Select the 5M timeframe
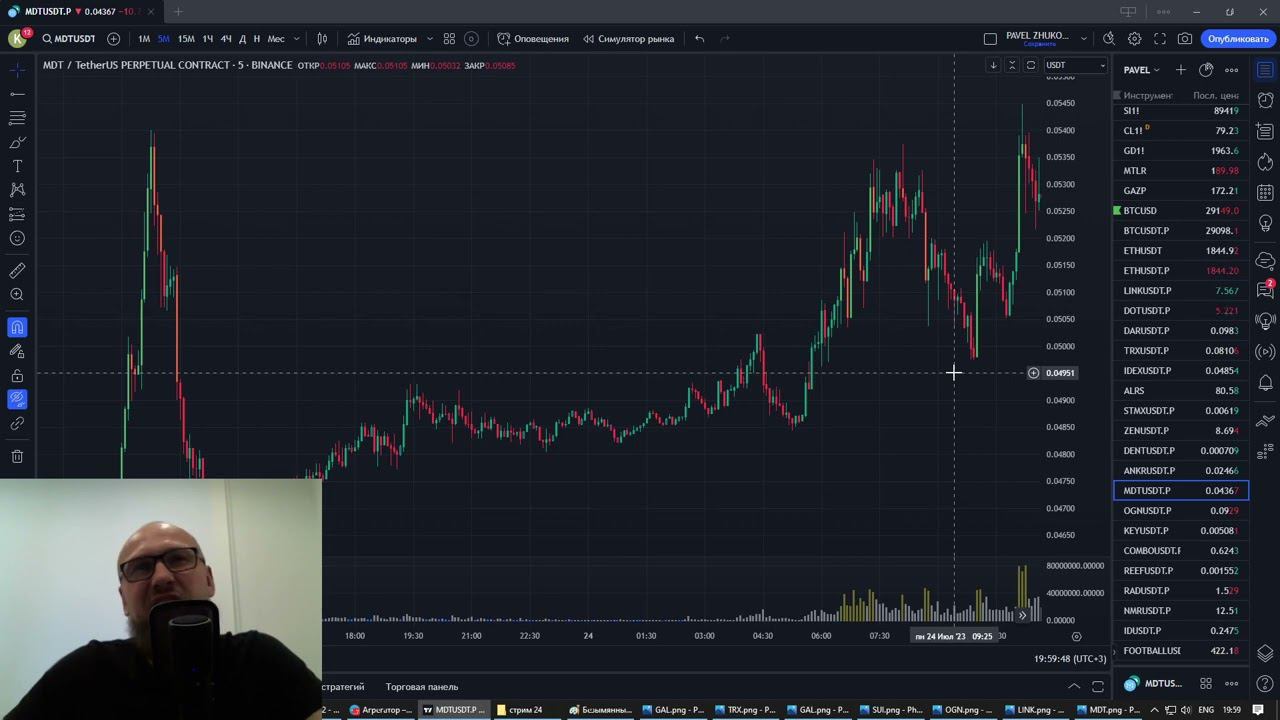This screenshot has width=1280, height=720. click(164, 39)
